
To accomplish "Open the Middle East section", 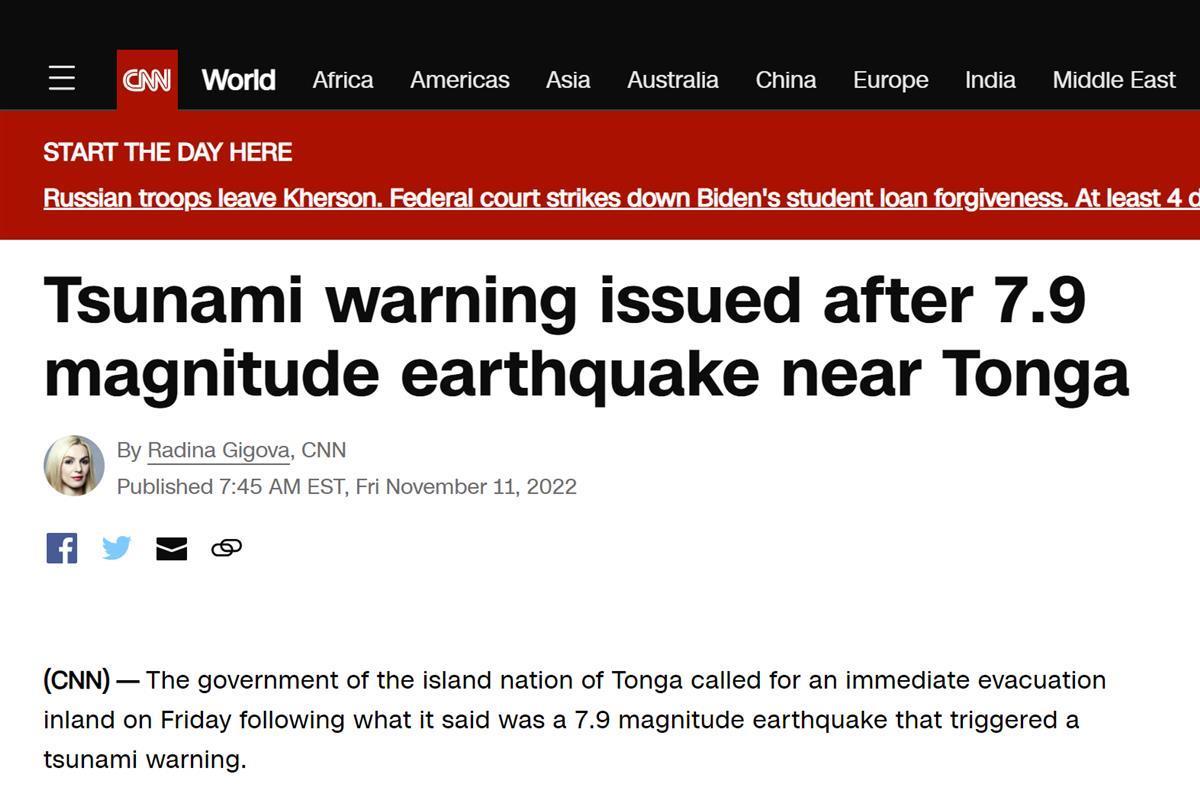I will click(1113, 80).
